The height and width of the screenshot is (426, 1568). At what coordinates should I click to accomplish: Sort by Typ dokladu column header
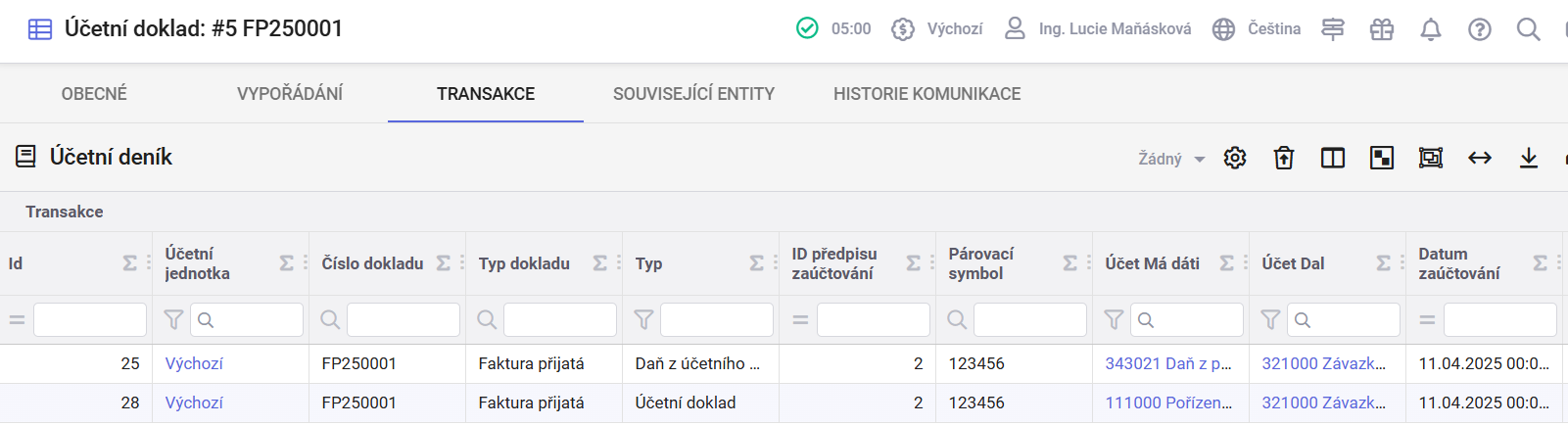[x=524, y=263]
